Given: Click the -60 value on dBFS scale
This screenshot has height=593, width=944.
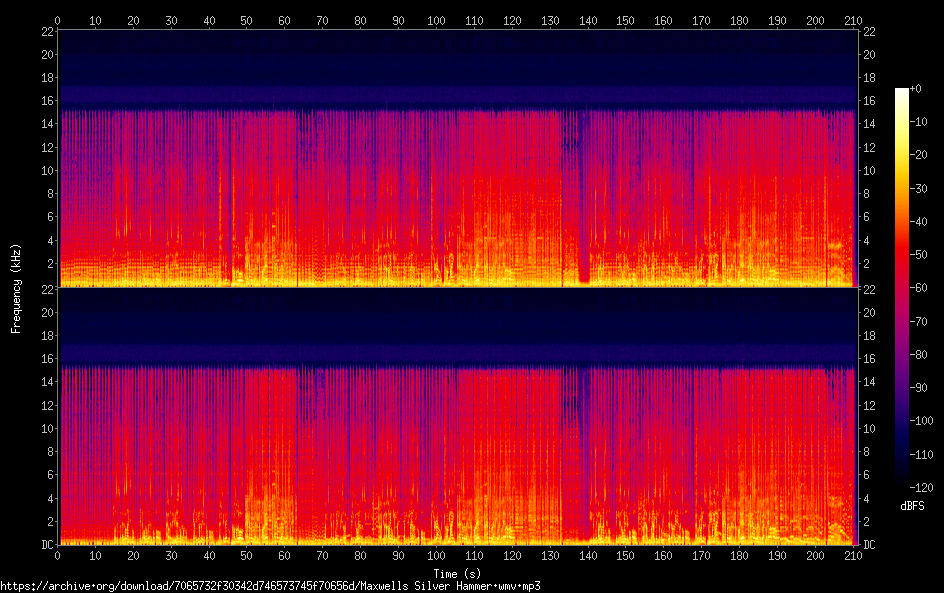Looking at the screenshot, I should click(919, 288).
